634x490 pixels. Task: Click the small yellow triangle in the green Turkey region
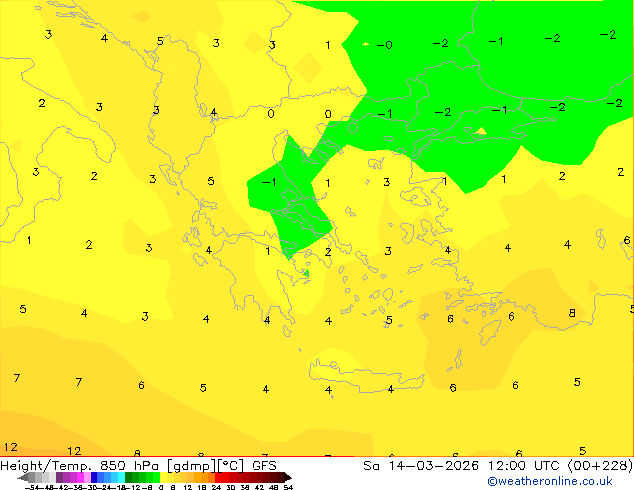[x=481, y=131]
